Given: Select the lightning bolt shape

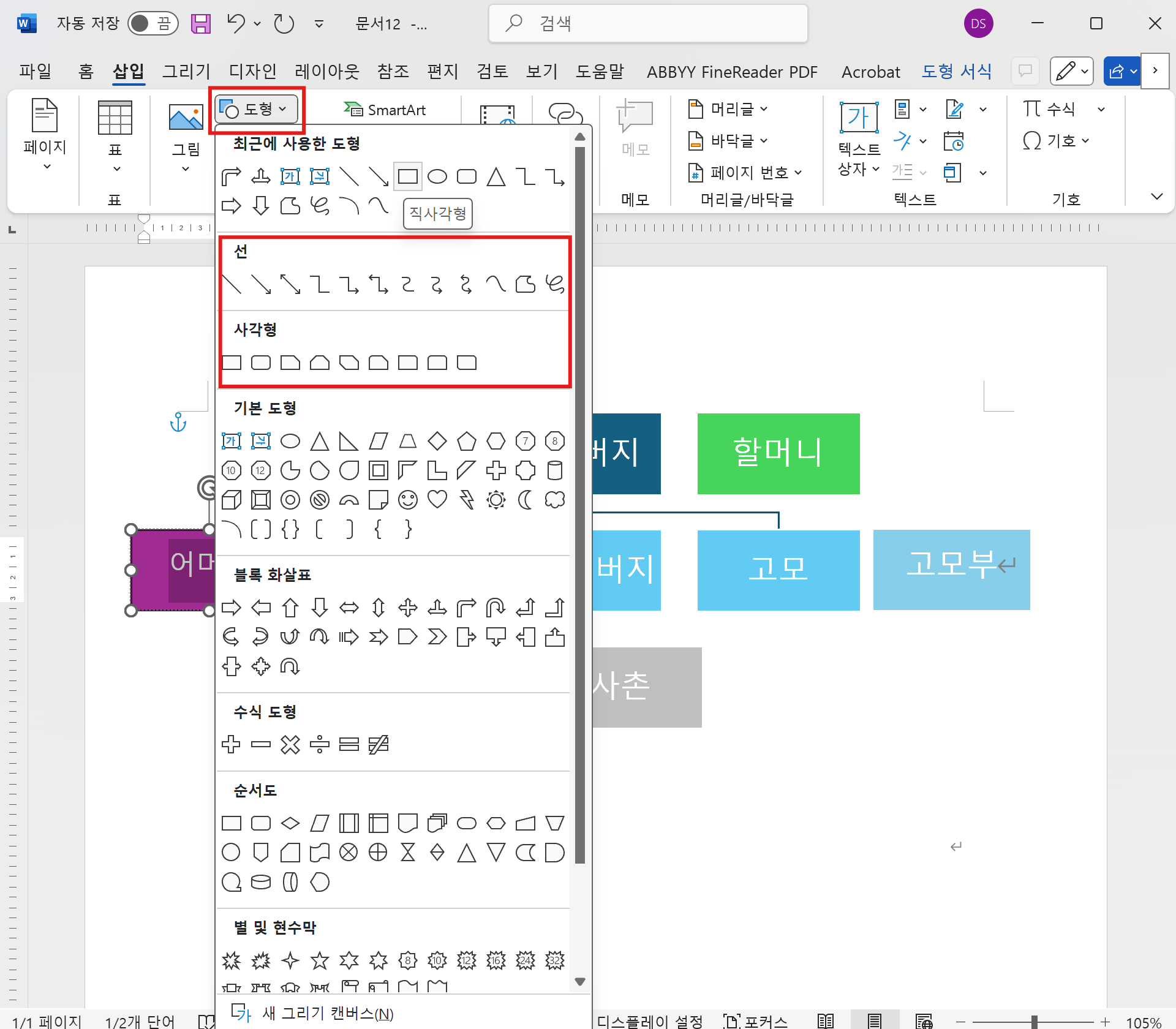Looking at the screenshot, I should click(x=466, y=500).
